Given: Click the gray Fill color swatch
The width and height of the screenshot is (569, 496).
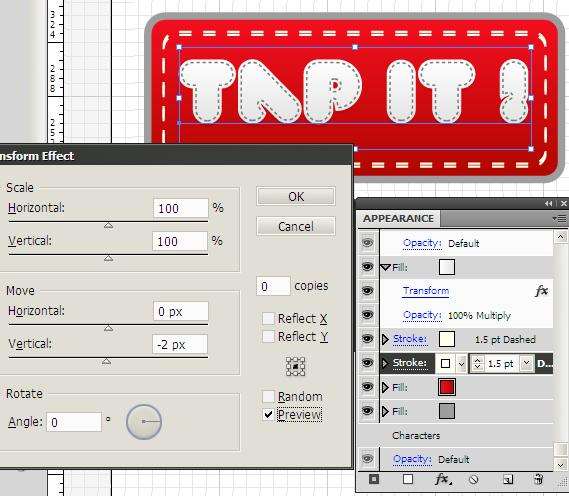Looking at the screenshot, I should pos(447,411).
